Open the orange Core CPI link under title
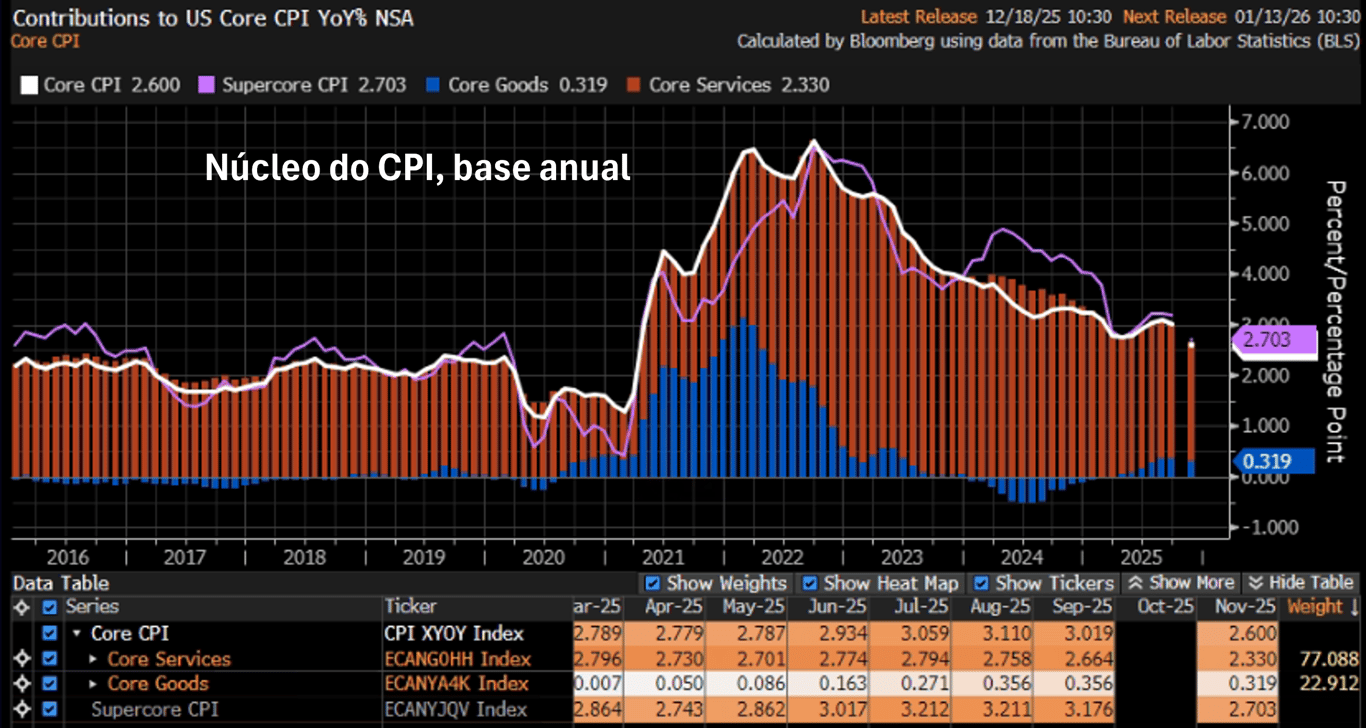 pos(45,41)
